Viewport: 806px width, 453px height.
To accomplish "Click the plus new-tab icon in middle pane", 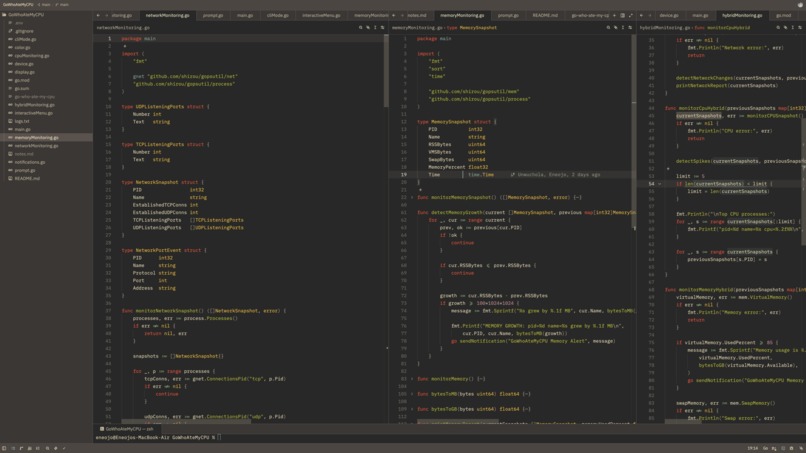I will pyautogui.click(x=614, y=15).
